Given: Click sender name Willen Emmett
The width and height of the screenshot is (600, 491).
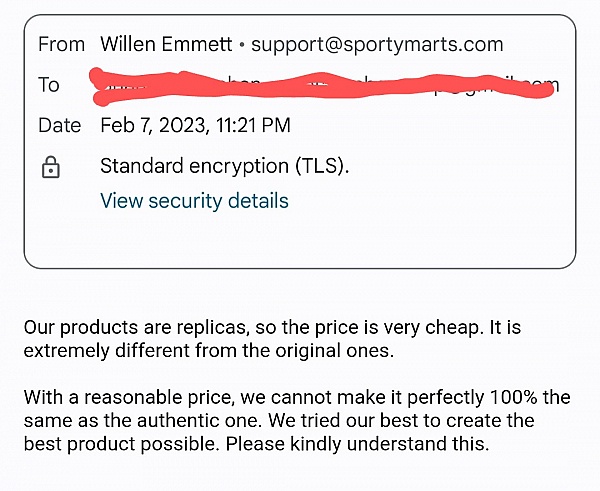Looking at the screenshot, I should coord(166,44).
